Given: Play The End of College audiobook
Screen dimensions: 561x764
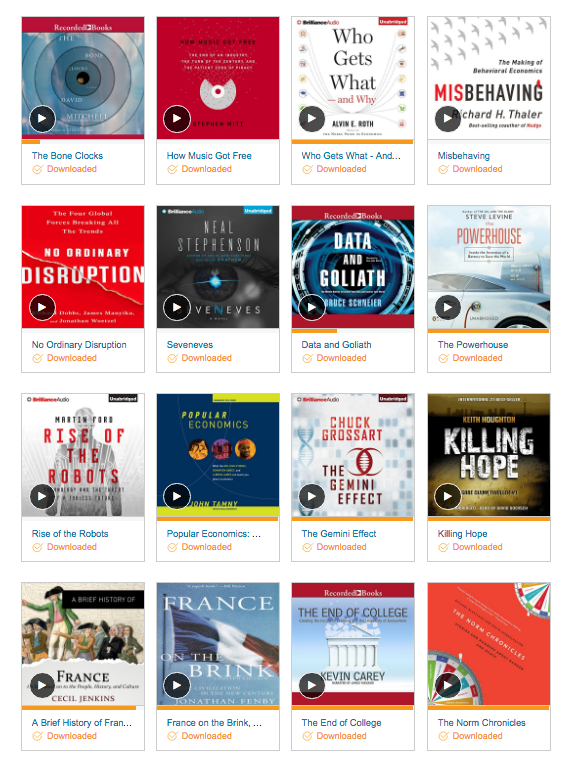Looking at the screenshot, I should 312,686.
